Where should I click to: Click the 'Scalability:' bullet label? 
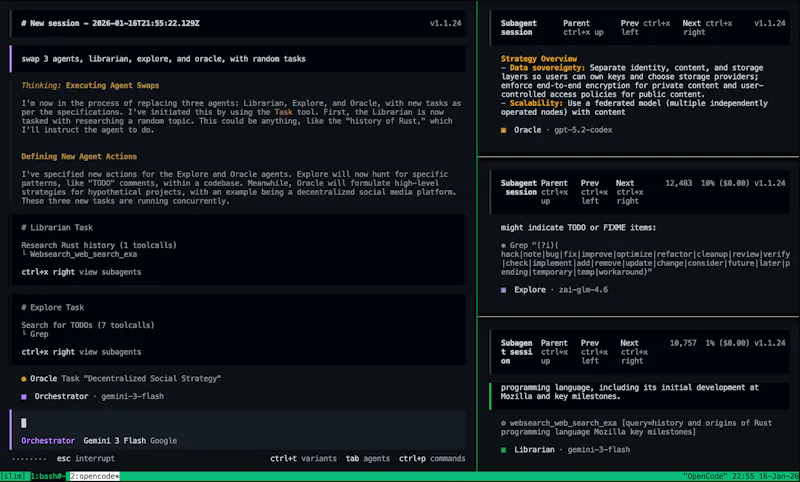click(536, 103)
